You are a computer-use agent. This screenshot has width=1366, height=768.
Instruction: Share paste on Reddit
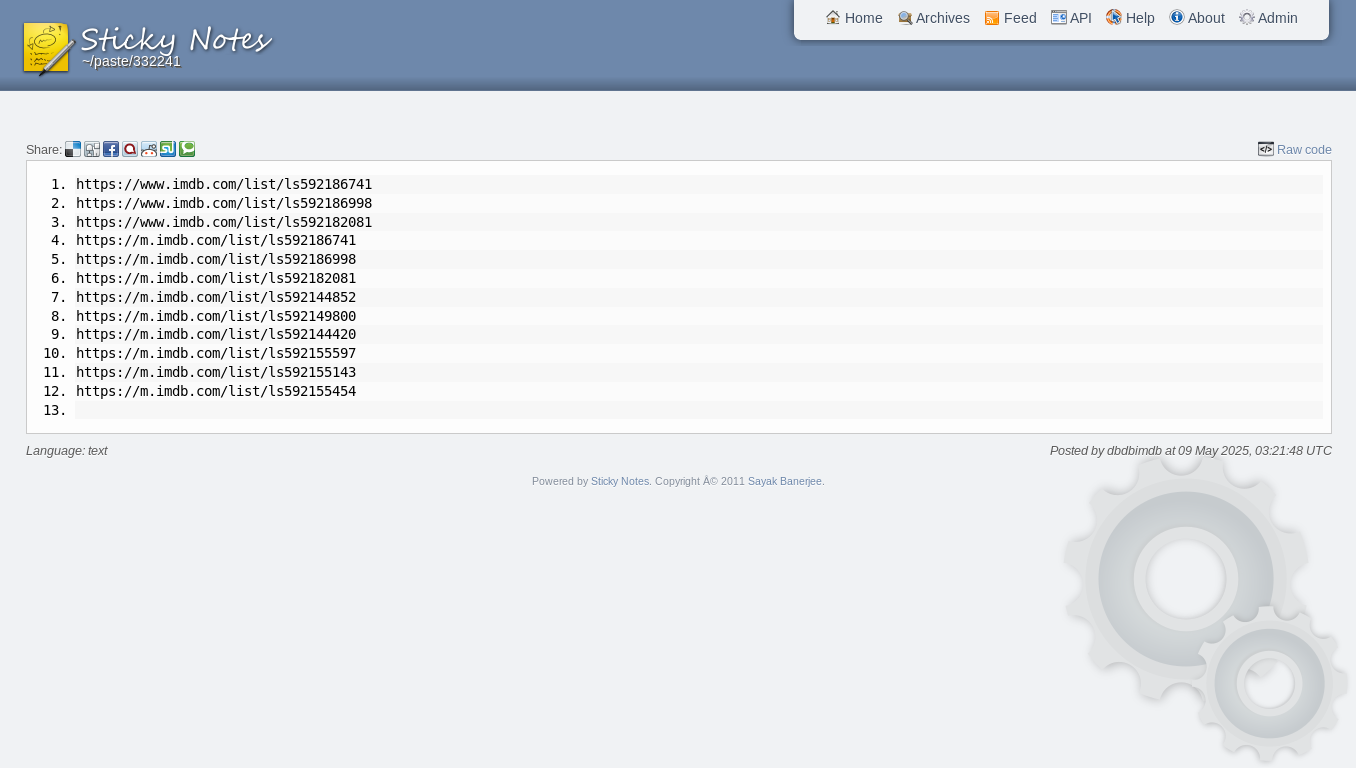point(149,149)
